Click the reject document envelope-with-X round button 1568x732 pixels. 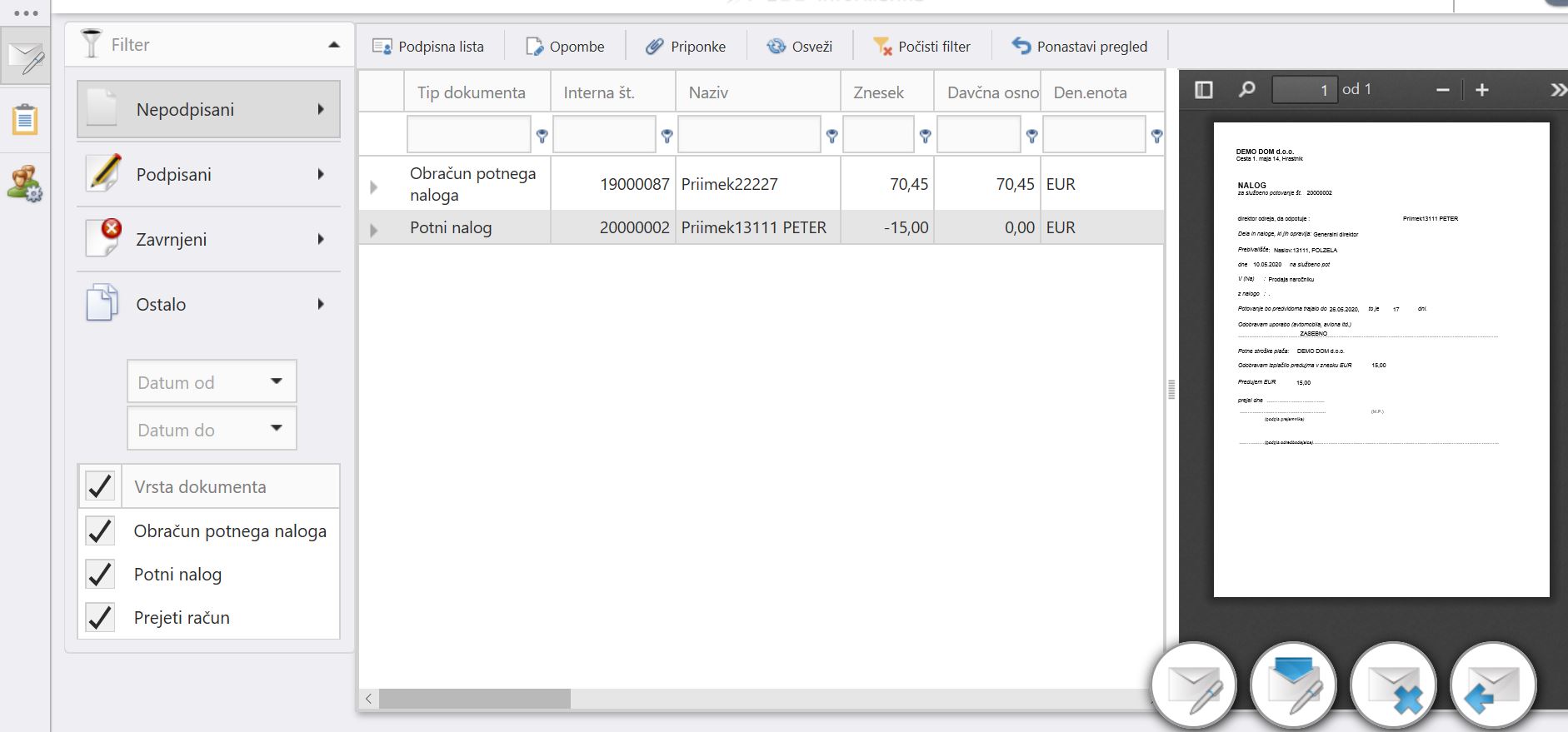click(x=1393, y=685)
